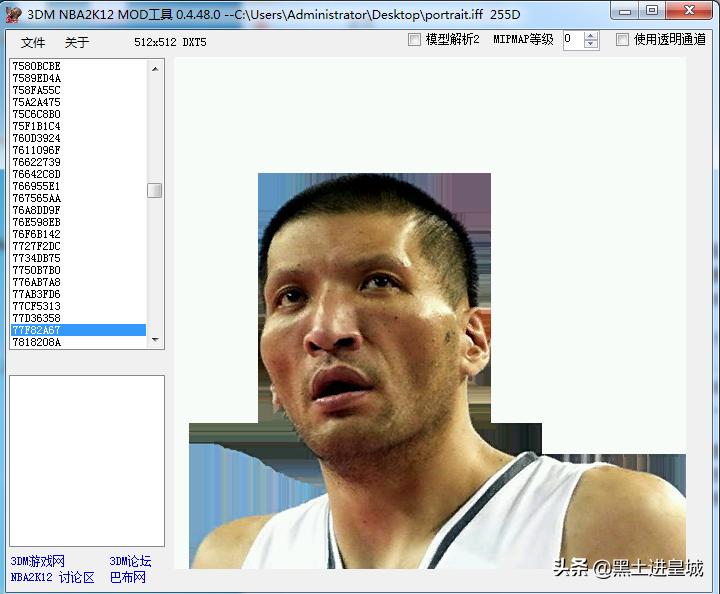Select entry 77D36358 in the list

tap(78, 318)
